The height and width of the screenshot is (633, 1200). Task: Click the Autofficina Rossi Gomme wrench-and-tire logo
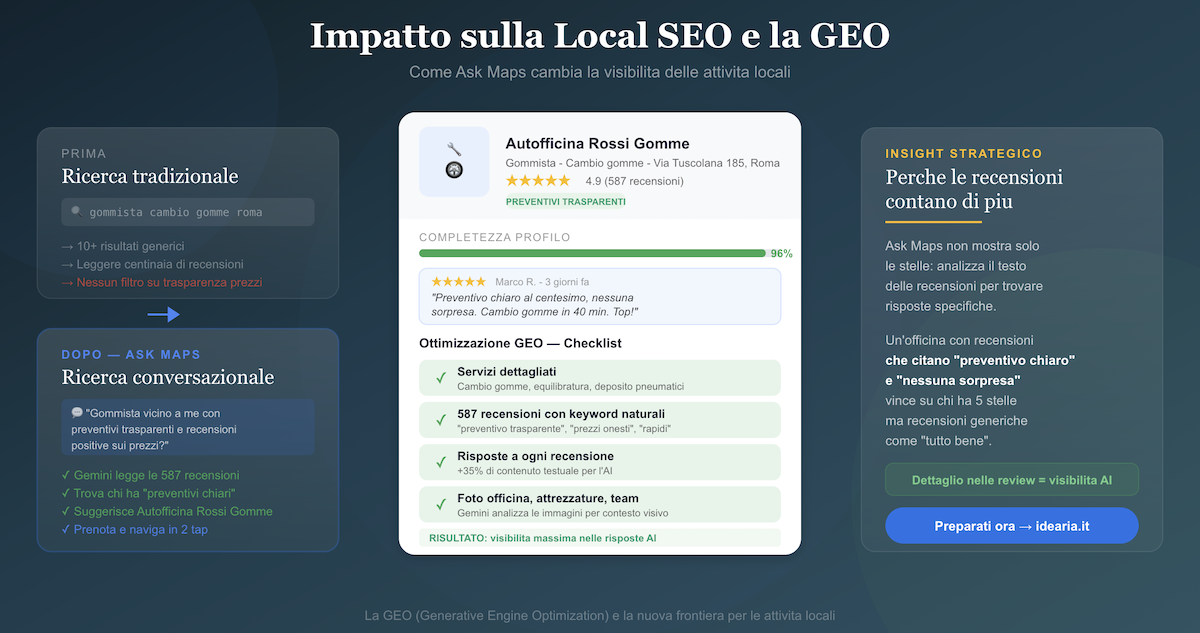[454, 161]
